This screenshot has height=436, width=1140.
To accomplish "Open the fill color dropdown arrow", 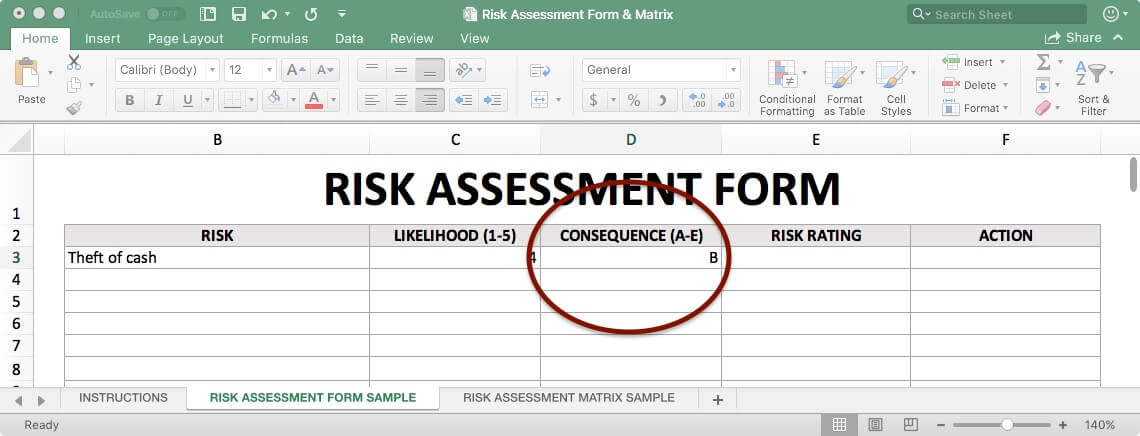I will [293, 100].
